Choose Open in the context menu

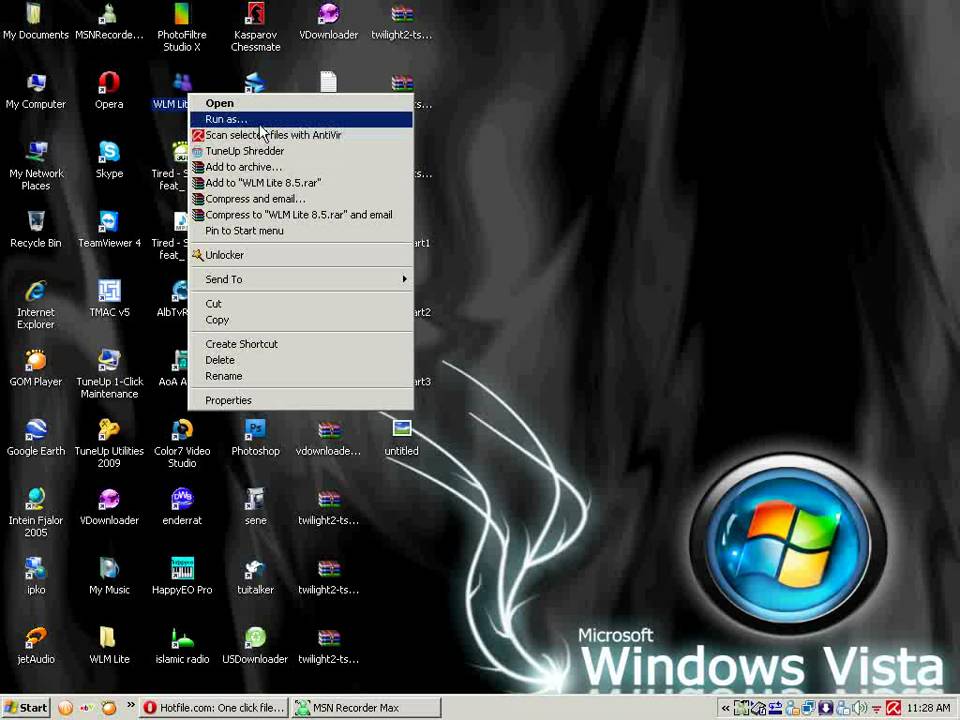coord(301,103)
